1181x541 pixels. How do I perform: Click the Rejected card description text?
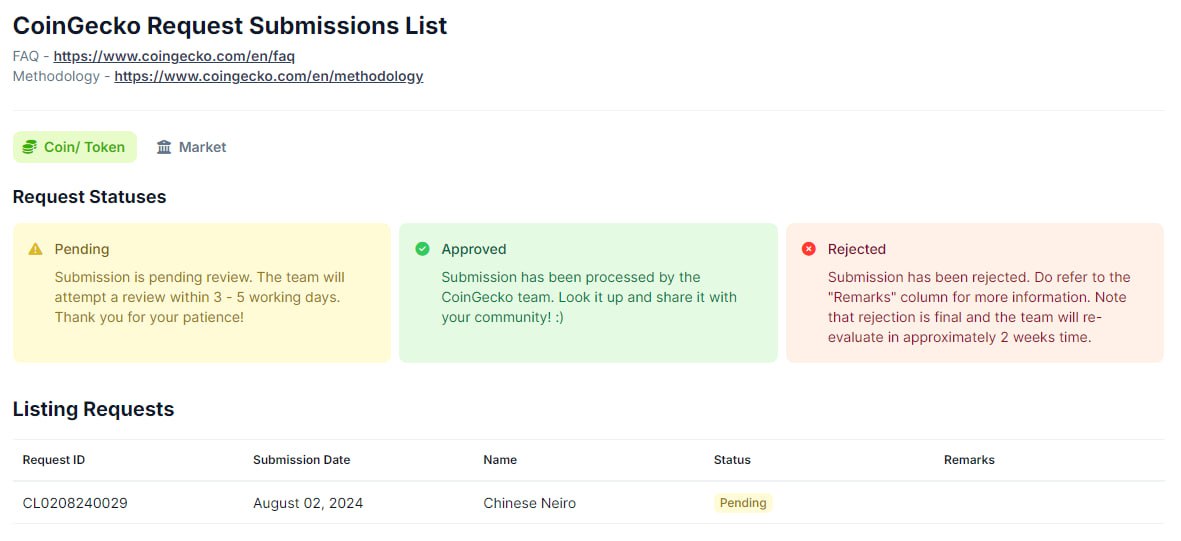[979, 307]
